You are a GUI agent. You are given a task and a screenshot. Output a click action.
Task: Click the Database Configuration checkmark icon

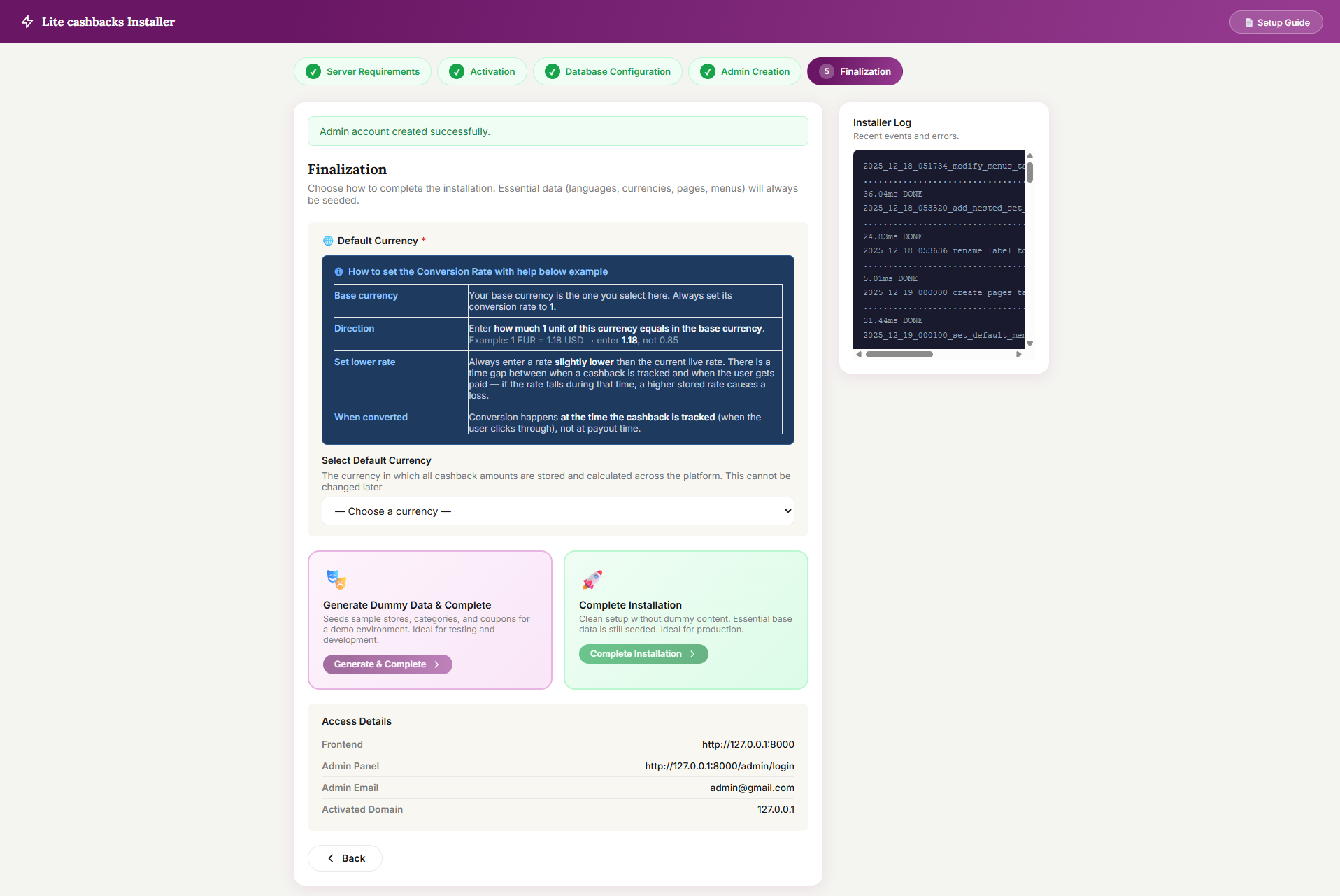click(553, 71)
